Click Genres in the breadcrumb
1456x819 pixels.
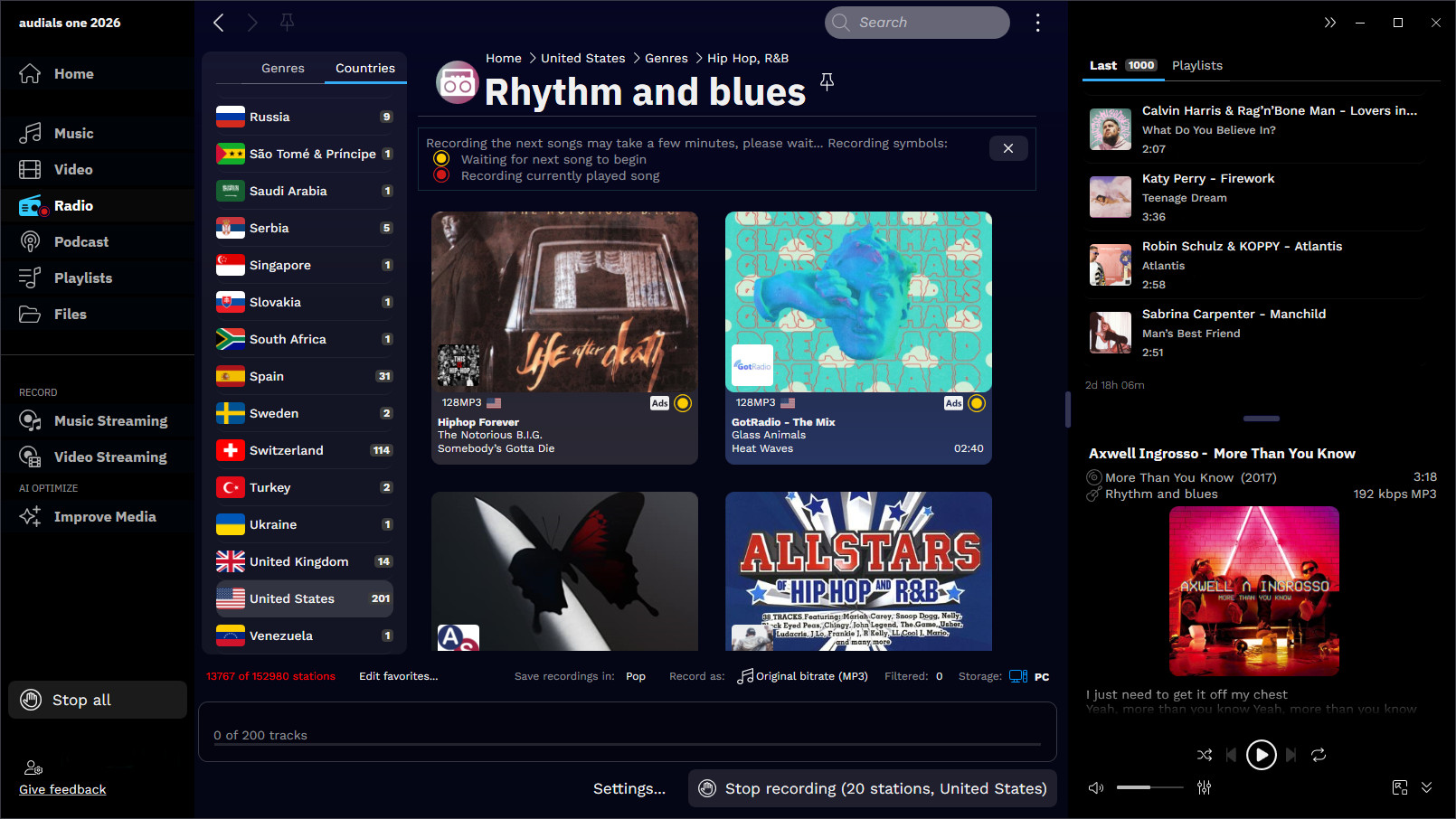[x=667, y=58]
